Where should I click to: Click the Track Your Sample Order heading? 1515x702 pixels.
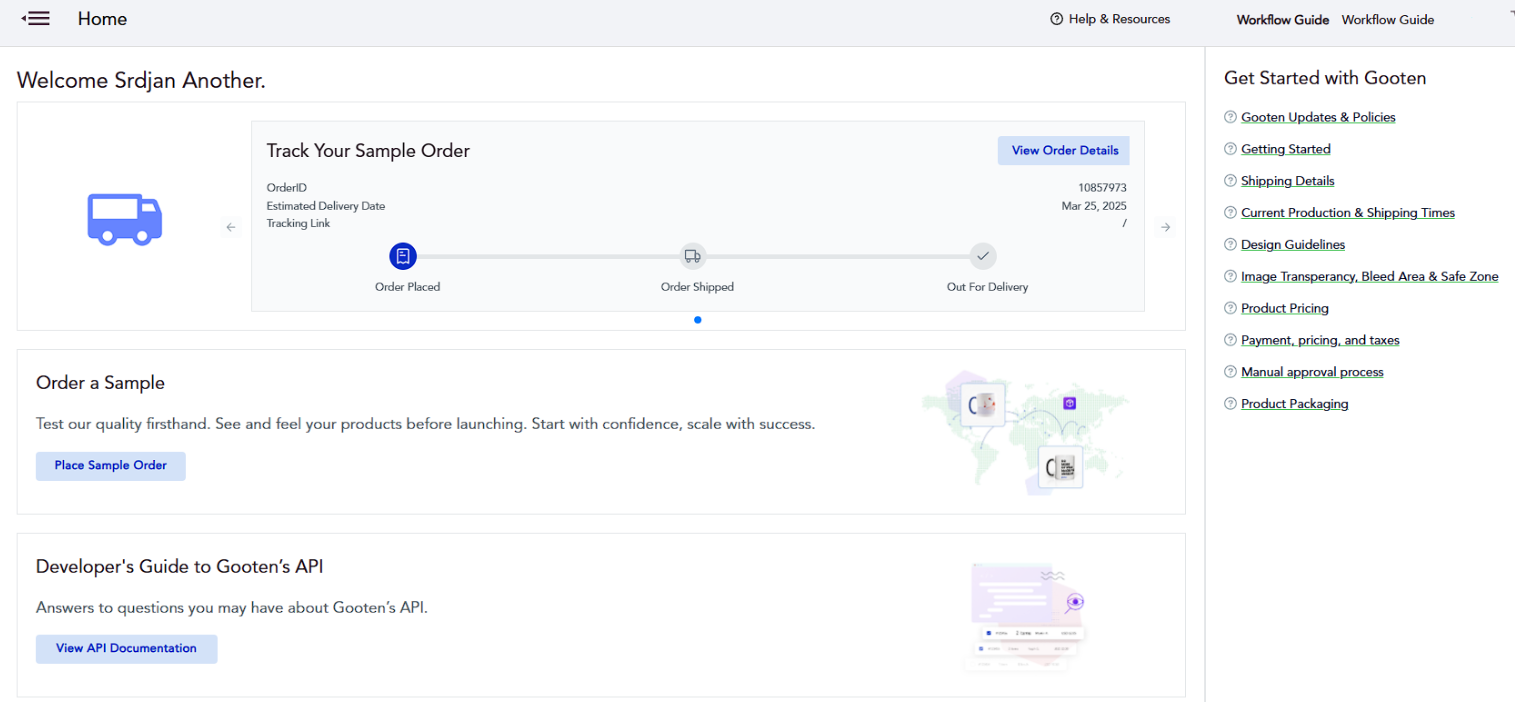point(368,151)
